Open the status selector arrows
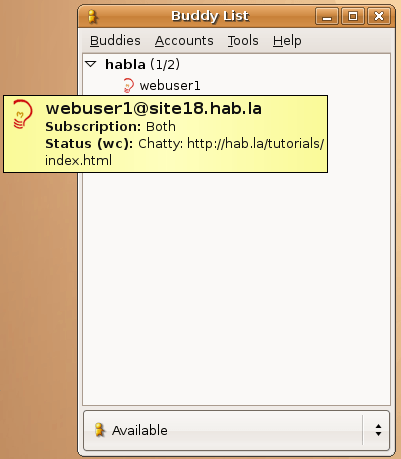 coord(378,430)
